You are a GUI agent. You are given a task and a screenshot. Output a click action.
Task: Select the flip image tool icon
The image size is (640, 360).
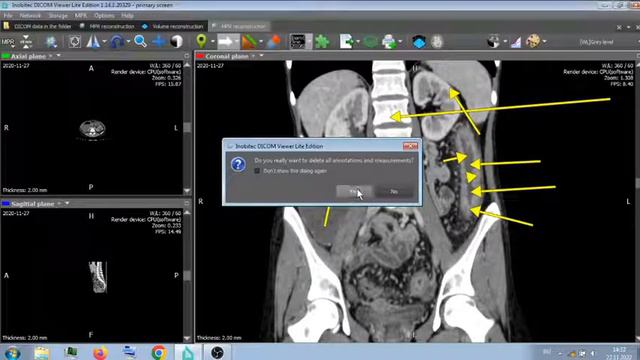(x=93, y=42)
